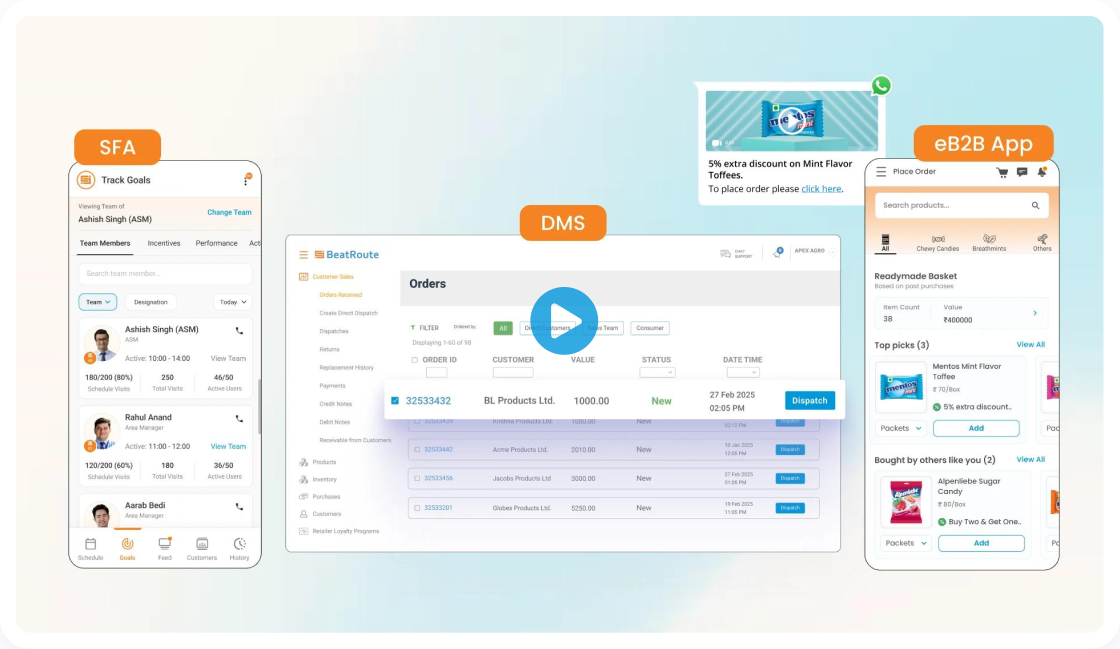Open the Team dropdown in Track Goals
1120x649 pixels.
point(97,301)
